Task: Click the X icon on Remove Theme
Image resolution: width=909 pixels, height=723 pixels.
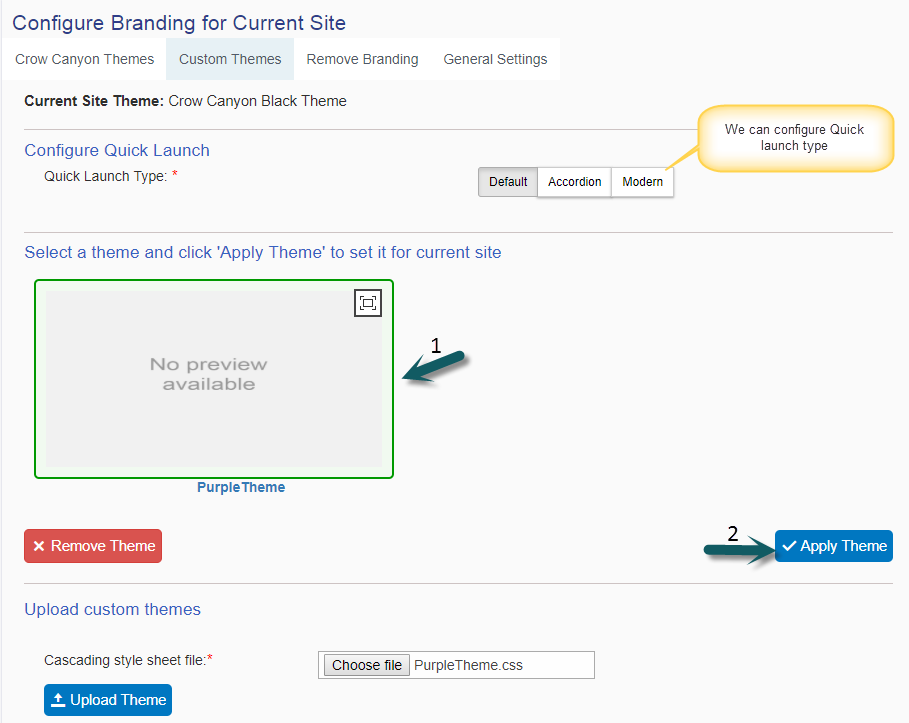Action: pyautogui.click(x=39, y=546)
